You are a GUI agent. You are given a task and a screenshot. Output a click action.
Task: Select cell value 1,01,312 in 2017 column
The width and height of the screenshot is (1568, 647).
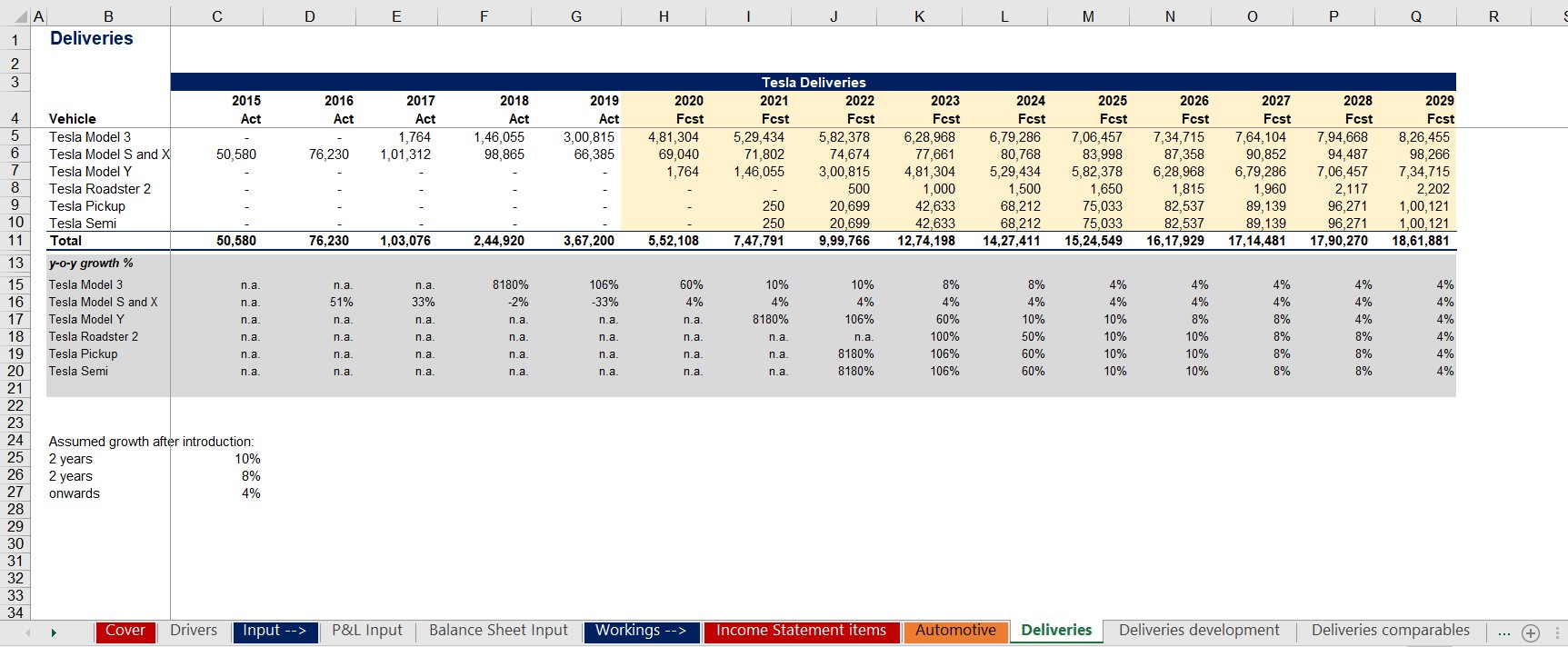(x=405, y=154)
